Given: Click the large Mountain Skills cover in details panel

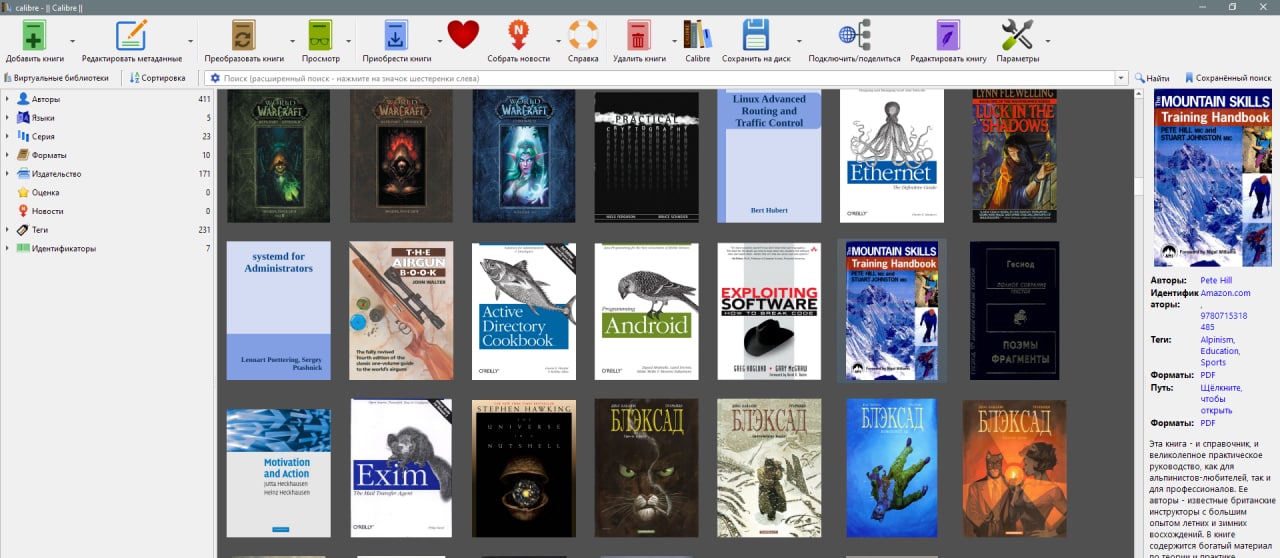Looking at the screenshot, I should click(x=1213, y=178).
